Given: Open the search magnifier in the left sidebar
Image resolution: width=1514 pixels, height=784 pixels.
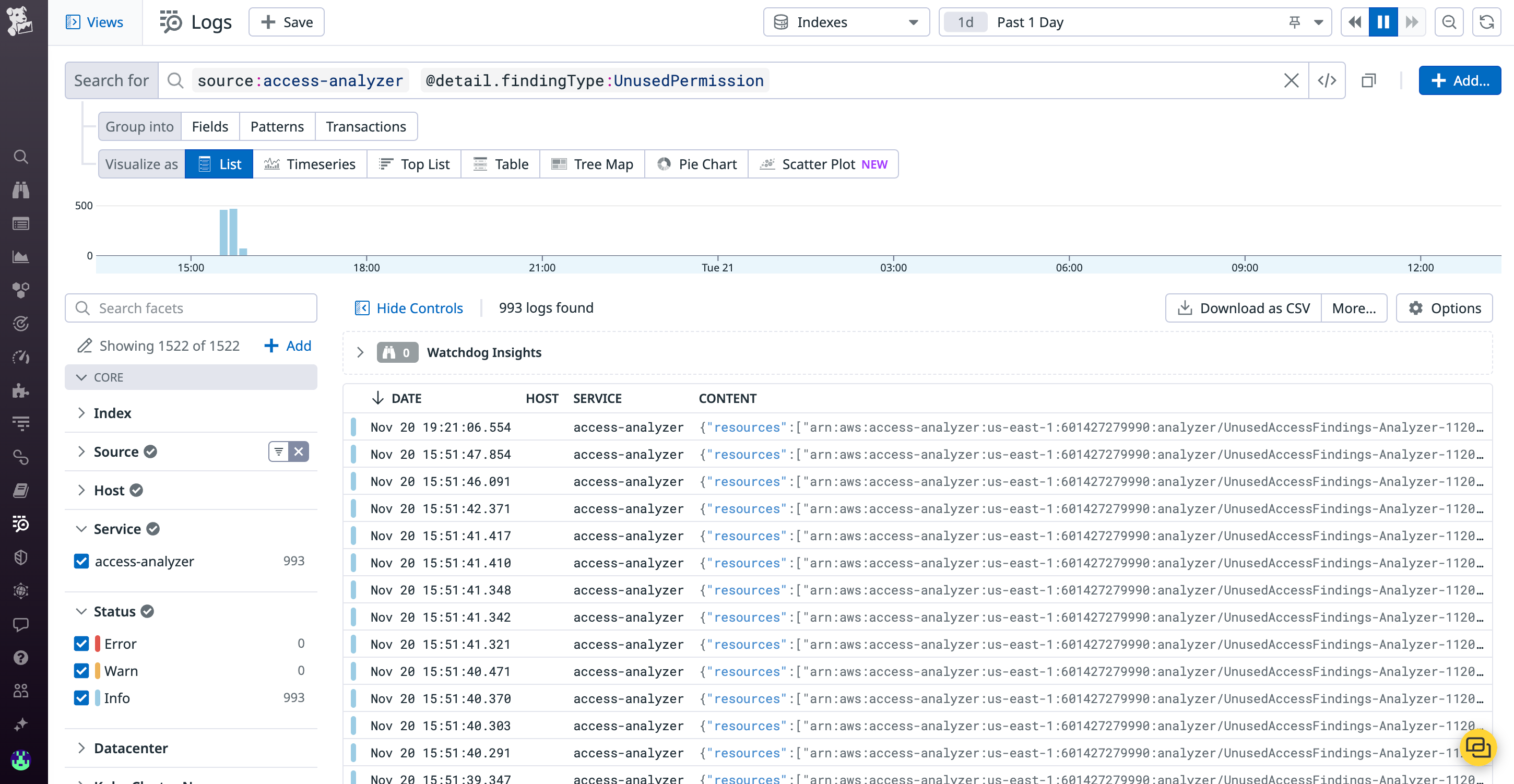Looking at the screenshot, I should coord(21,157).
